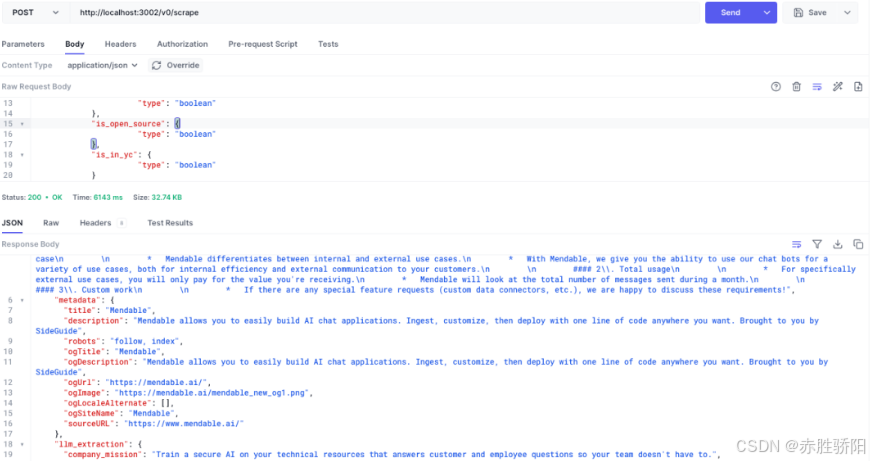Screen dimensions: 870x461
Task: Expand the Save options chevron
Action: tap(847, 12)
